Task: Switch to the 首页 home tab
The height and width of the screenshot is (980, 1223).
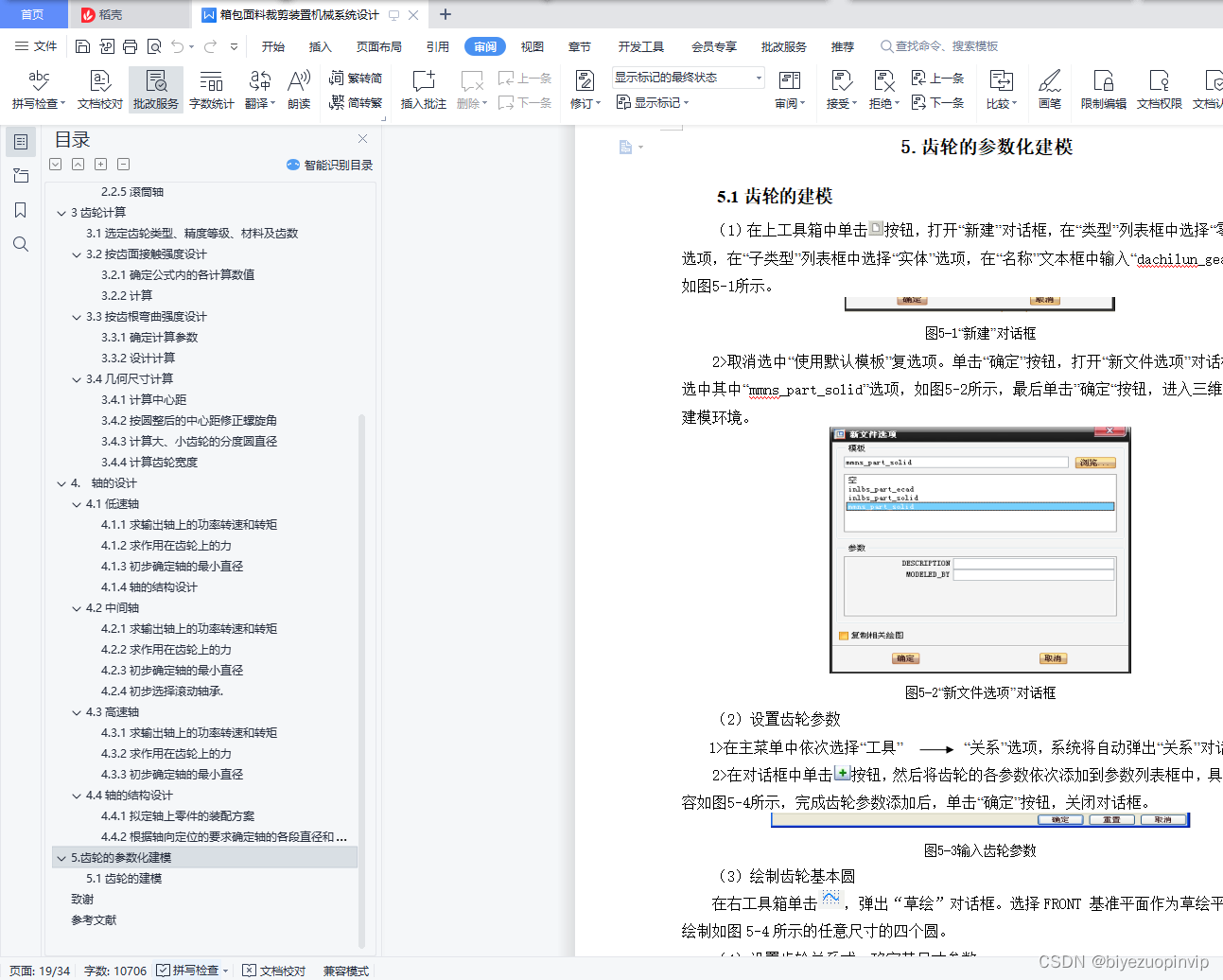Action: 33,14
